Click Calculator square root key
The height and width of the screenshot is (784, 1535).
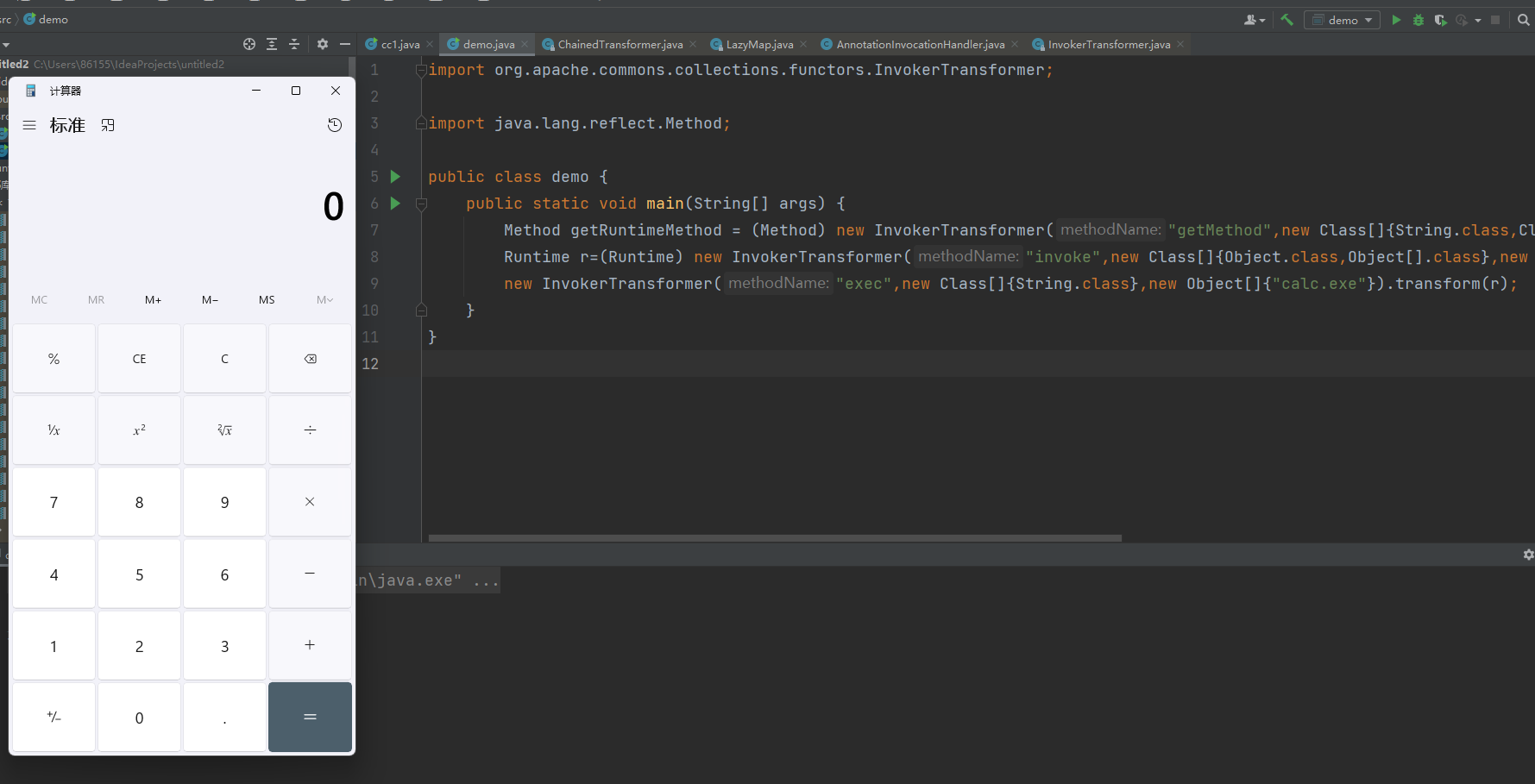pyautogui.click(x=224, y=430)
